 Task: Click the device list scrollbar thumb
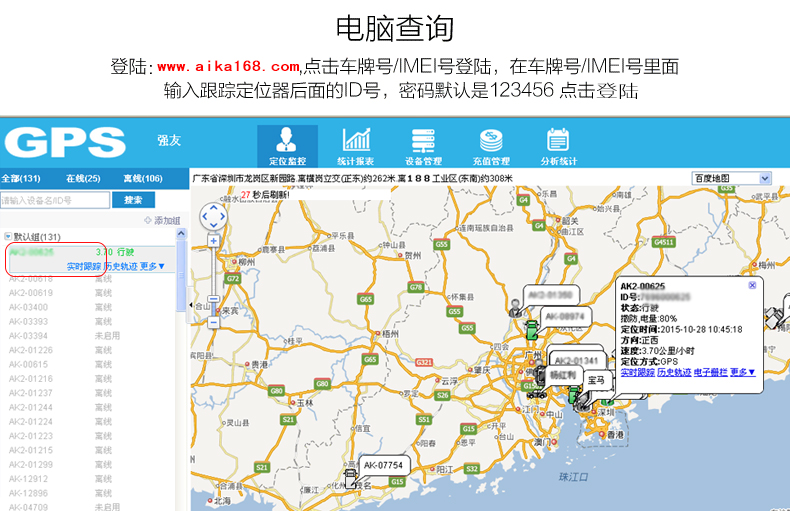(x=181, y=275)
